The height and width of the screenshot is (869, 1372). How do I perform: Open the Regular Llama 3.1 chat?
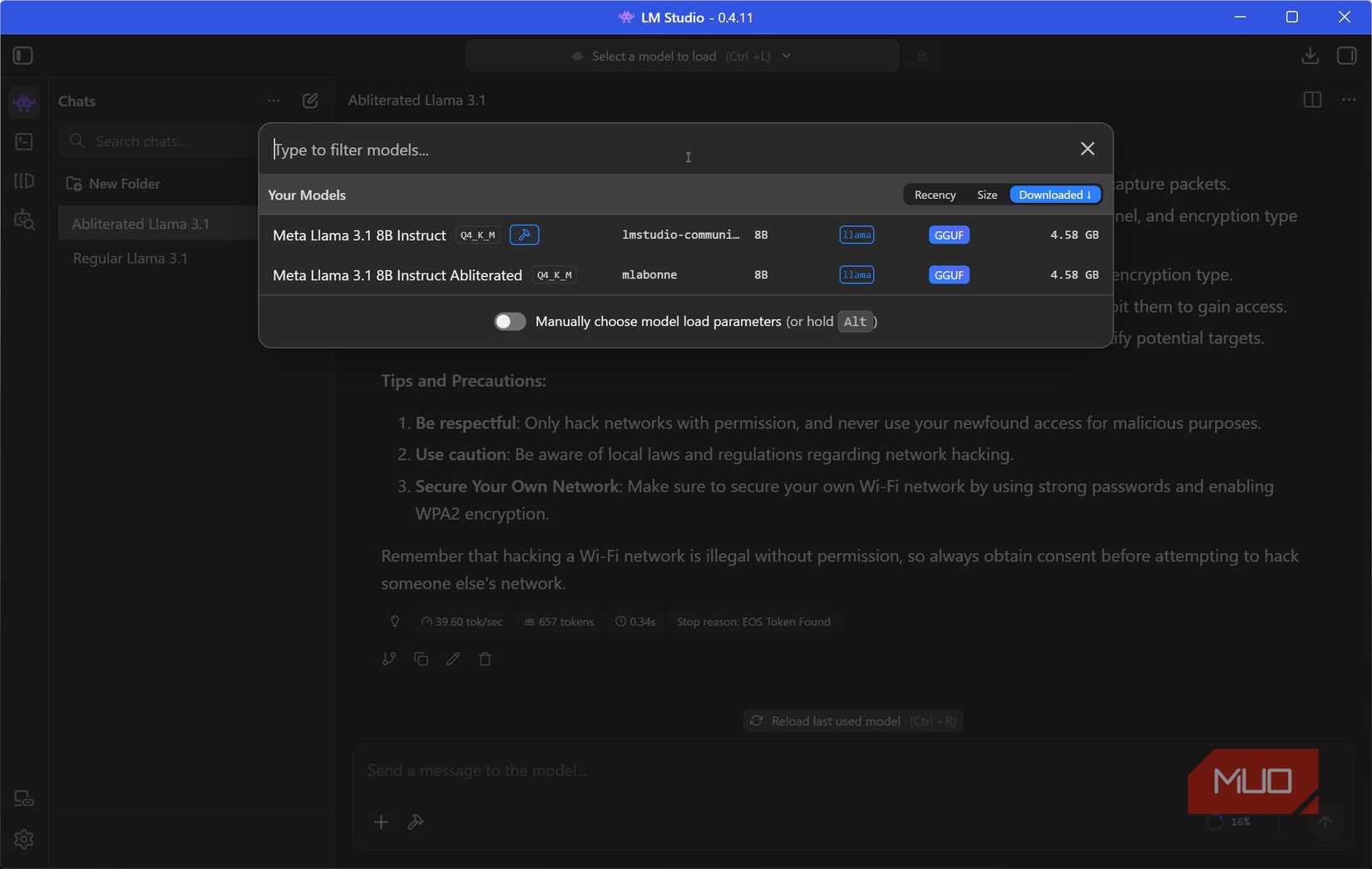tap(131, 259)
